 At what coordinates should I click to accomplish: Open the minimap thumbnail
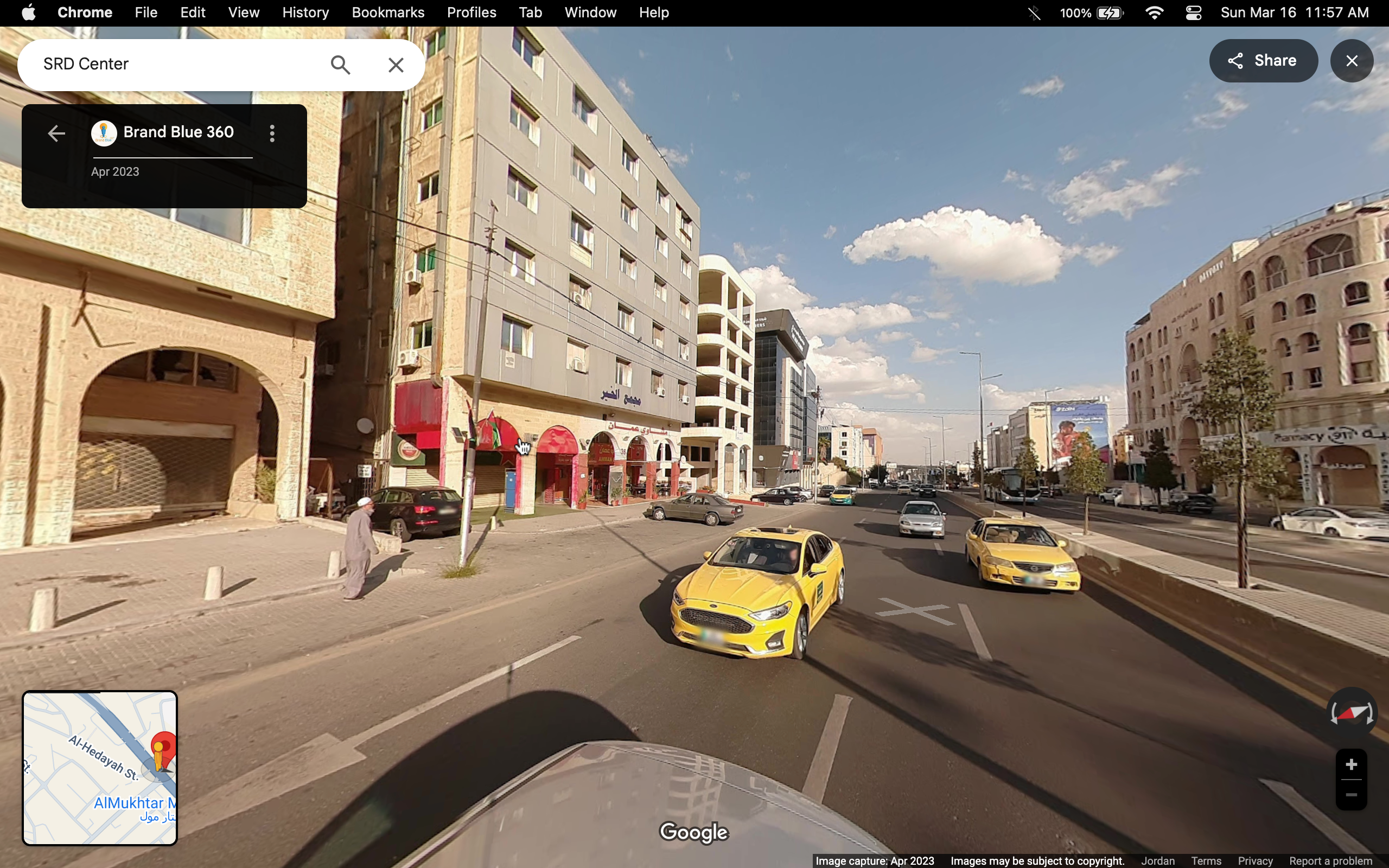100,768
